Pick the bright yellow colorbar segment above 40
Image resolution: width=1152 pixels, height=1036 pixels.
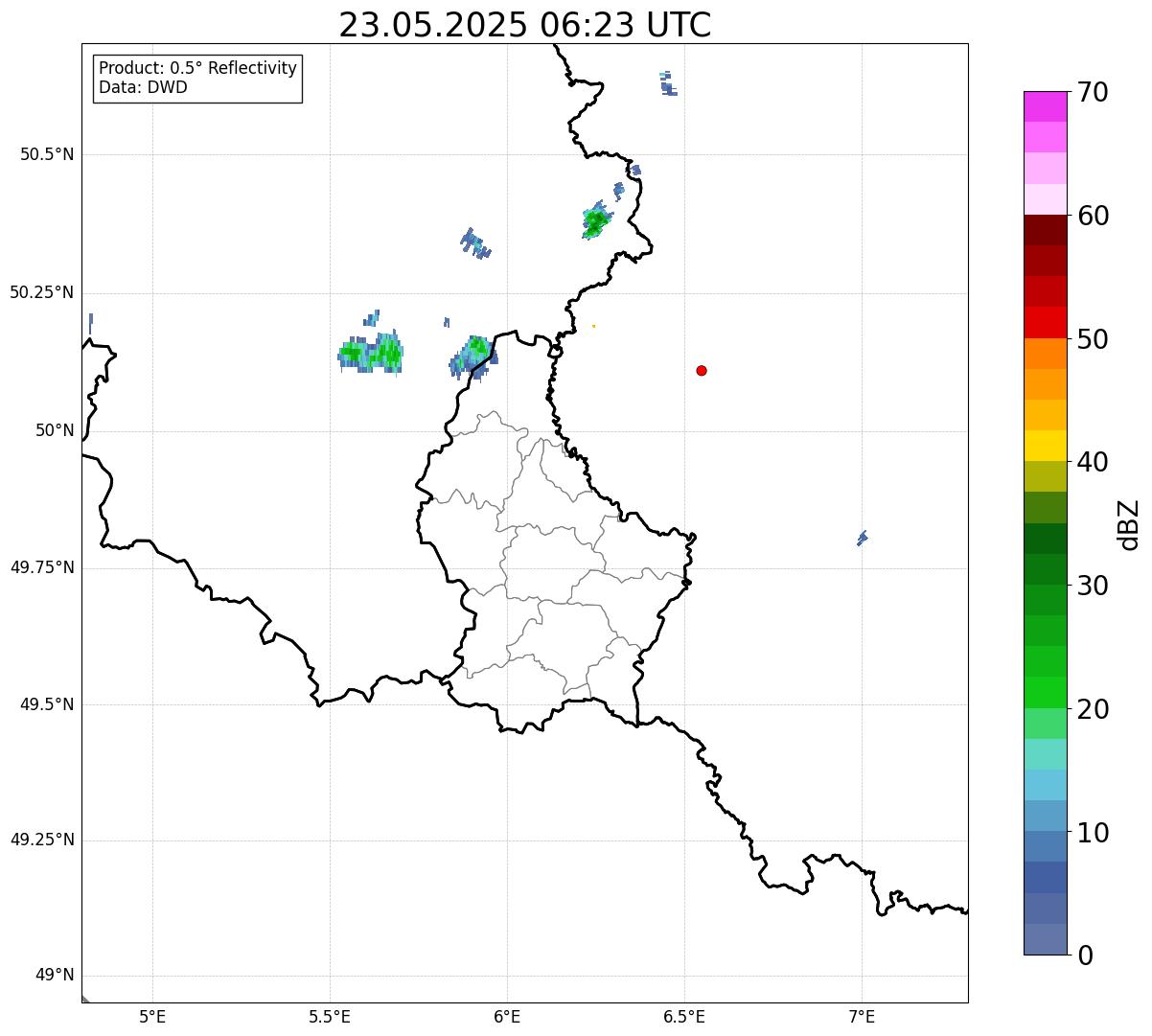coord(1046,446)
